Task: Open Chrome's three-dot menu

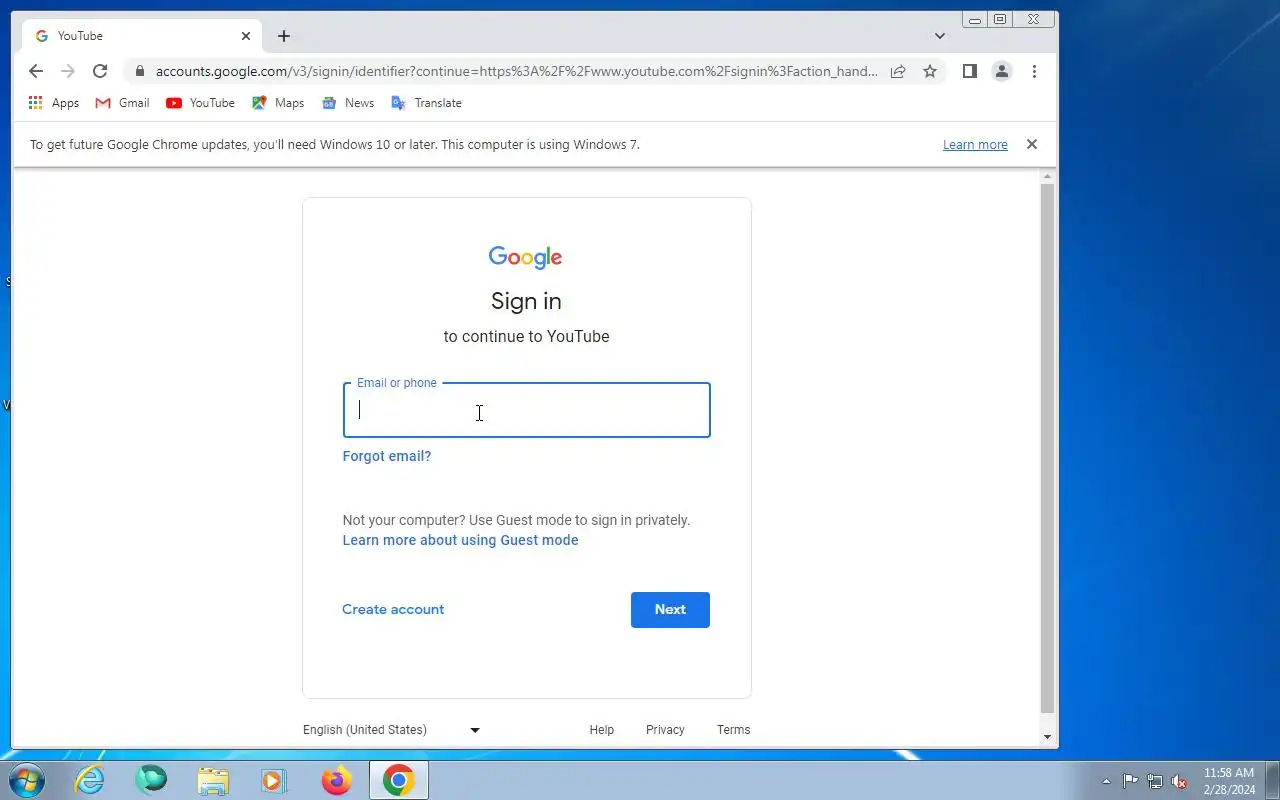Action: 1034,71
